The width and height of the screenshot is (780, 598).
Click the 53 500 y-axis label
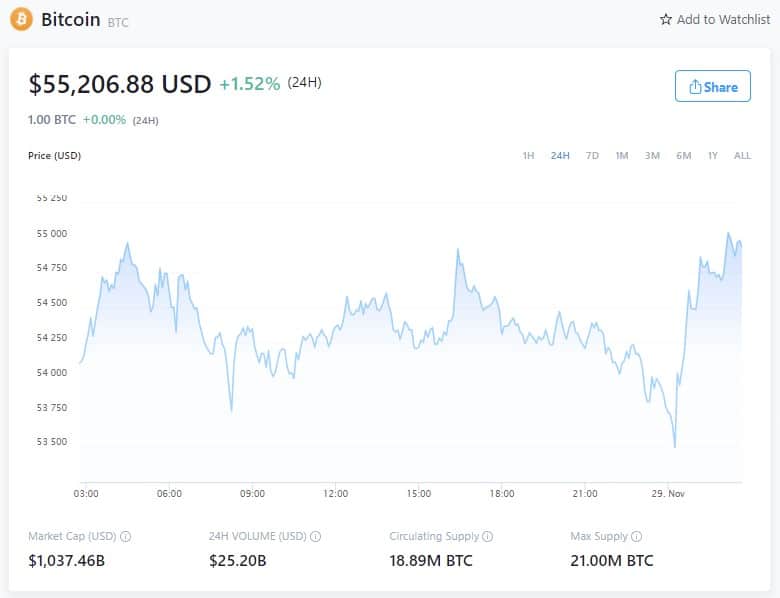52,442
